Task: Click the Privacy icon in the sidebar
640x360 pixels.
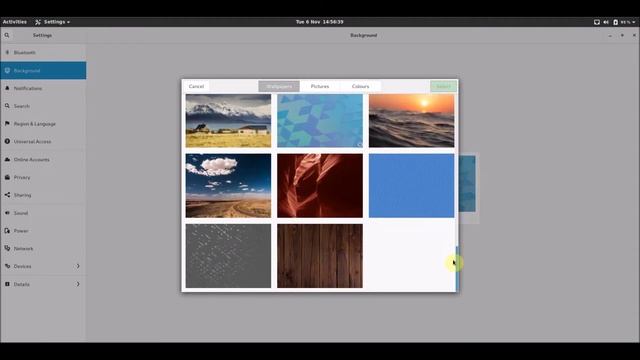Action: (x=7, y=177)
